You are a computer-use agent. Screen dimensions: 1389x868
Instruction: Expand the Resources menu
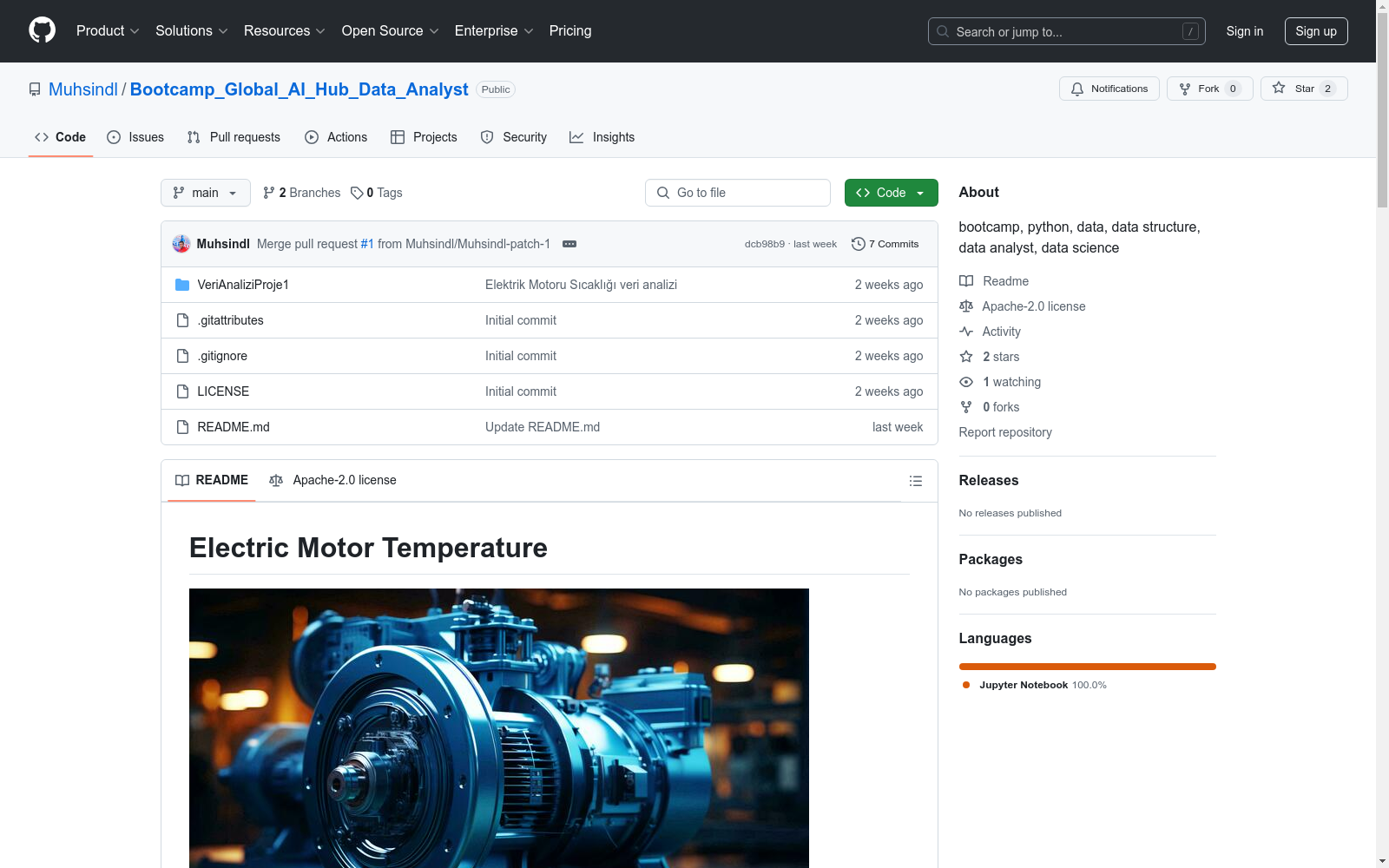click(x=285, y=30)
